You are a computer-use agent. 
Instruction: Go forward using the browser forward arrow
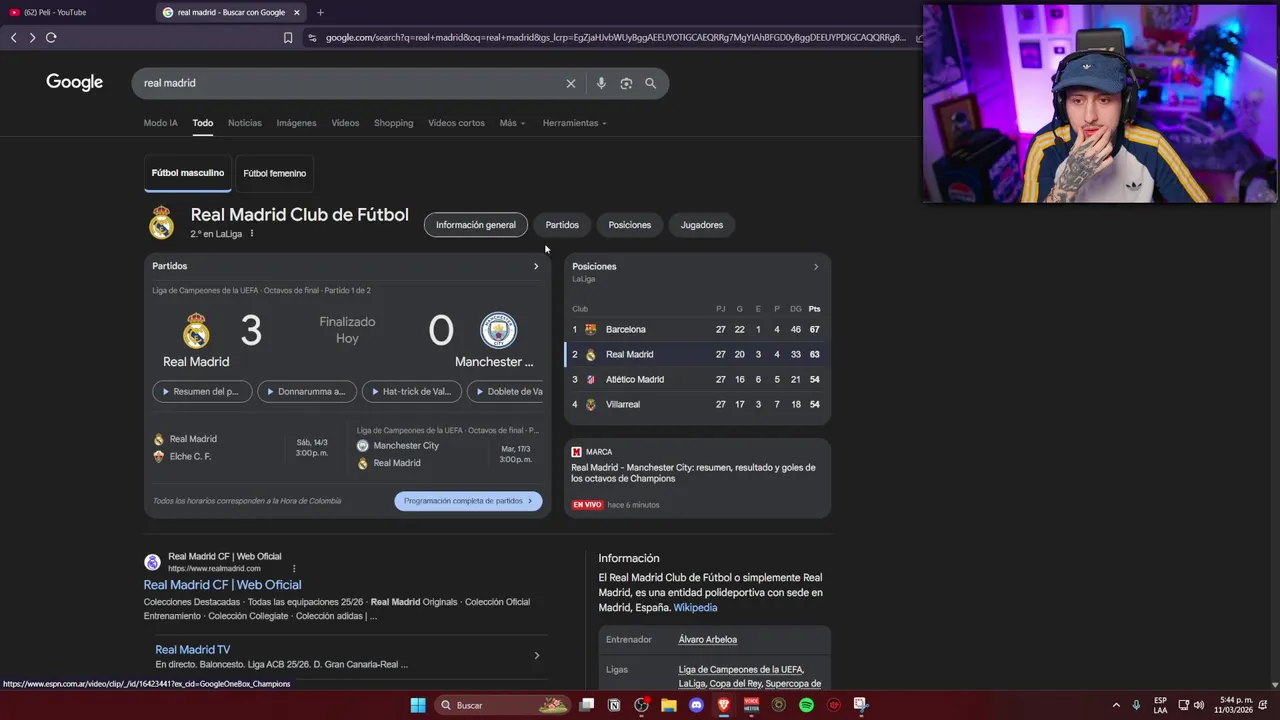[32, 38]
